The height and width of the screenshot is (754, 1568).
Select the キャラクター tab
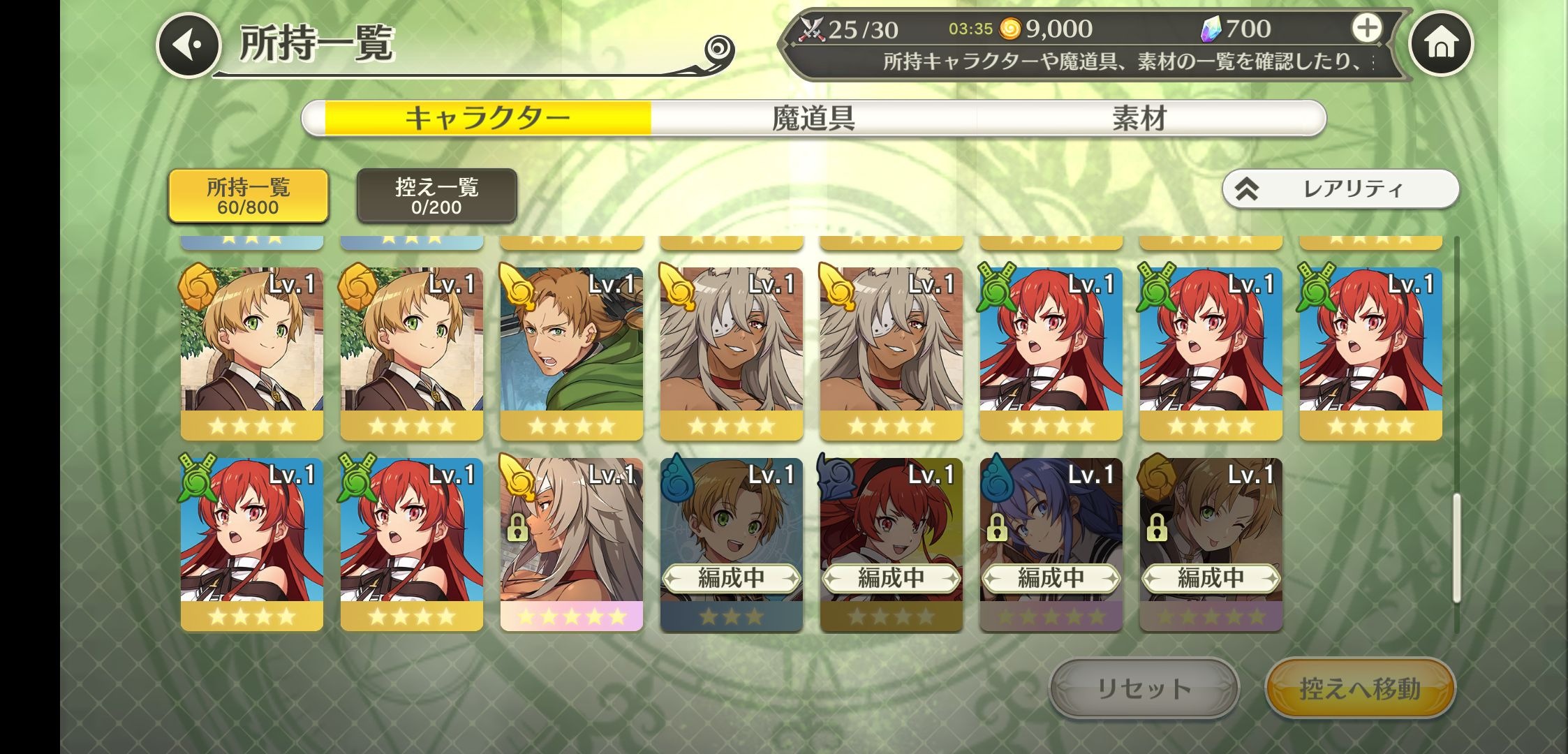click(487, 118)
